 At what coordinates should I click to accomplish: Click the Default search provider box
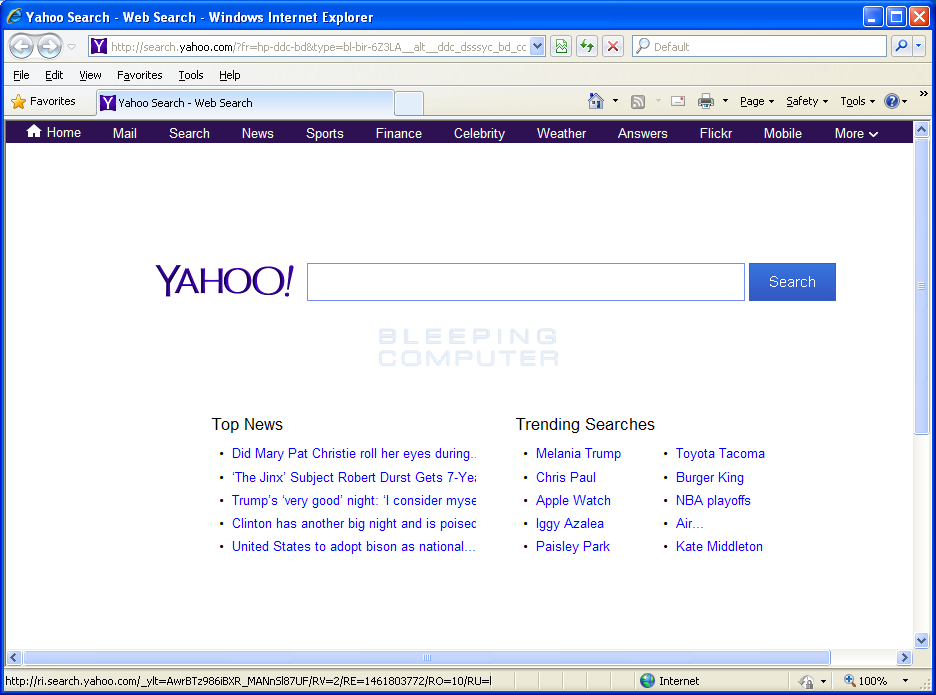(759, 47)
